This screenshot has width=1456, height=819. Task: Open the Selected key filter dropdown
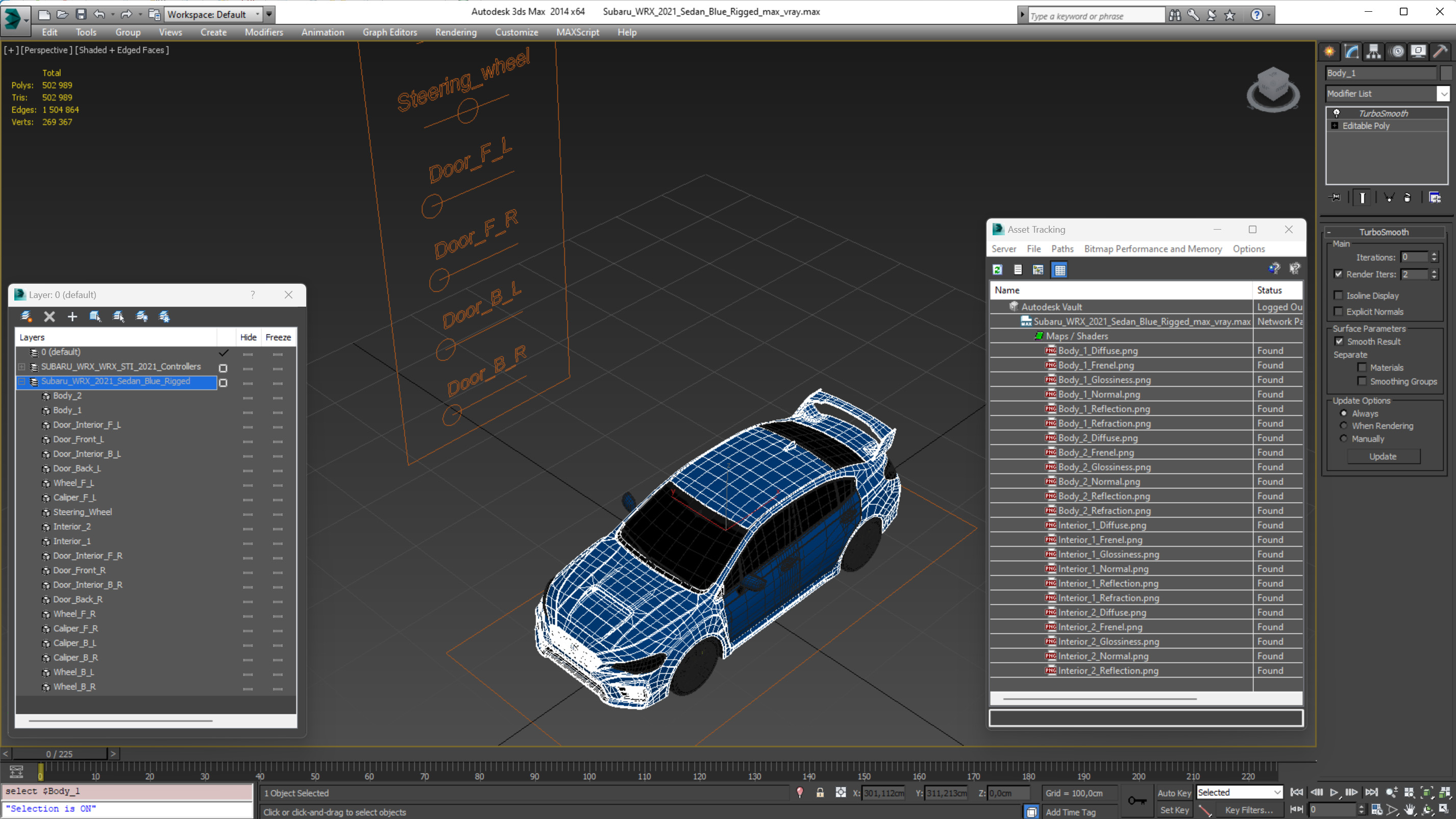point(1239,792)
